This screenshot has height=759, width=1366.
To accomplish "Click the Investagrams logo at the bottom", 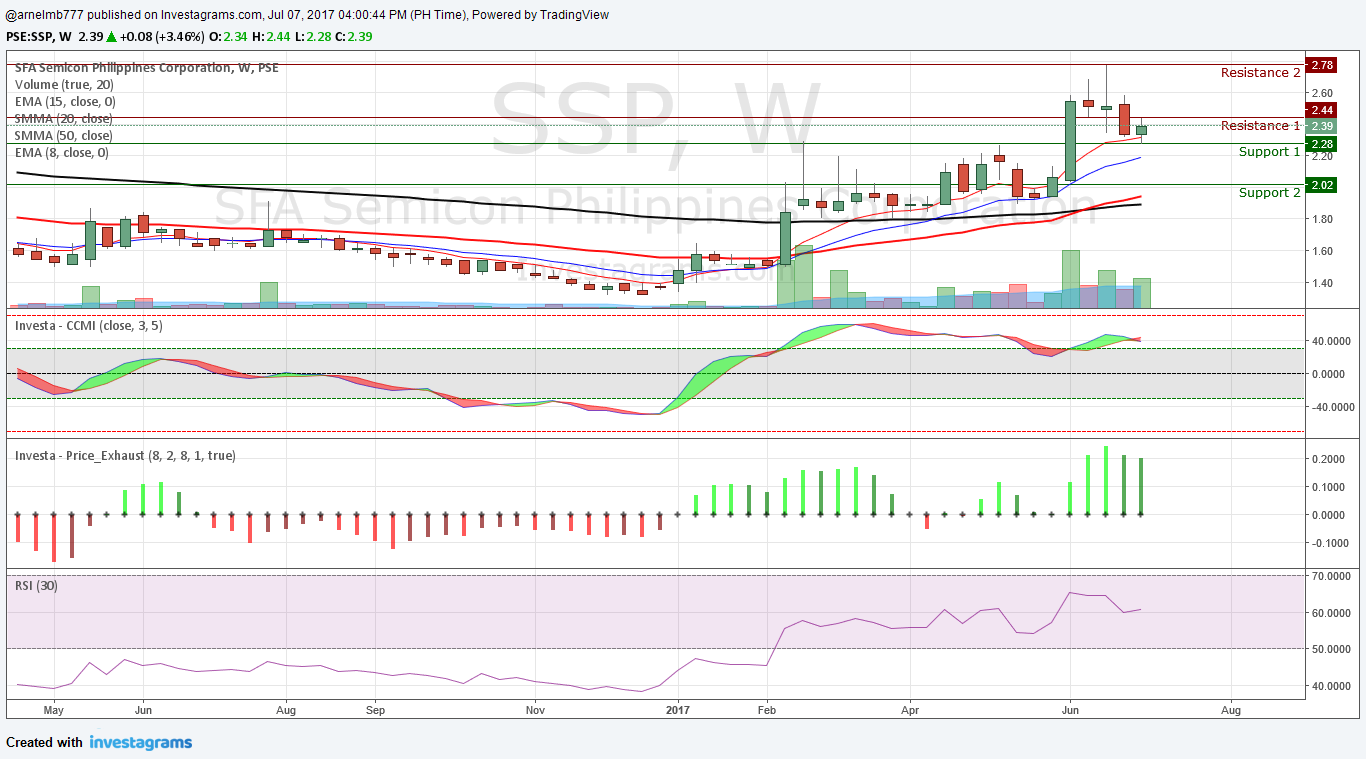I will [x=140, y=742].
